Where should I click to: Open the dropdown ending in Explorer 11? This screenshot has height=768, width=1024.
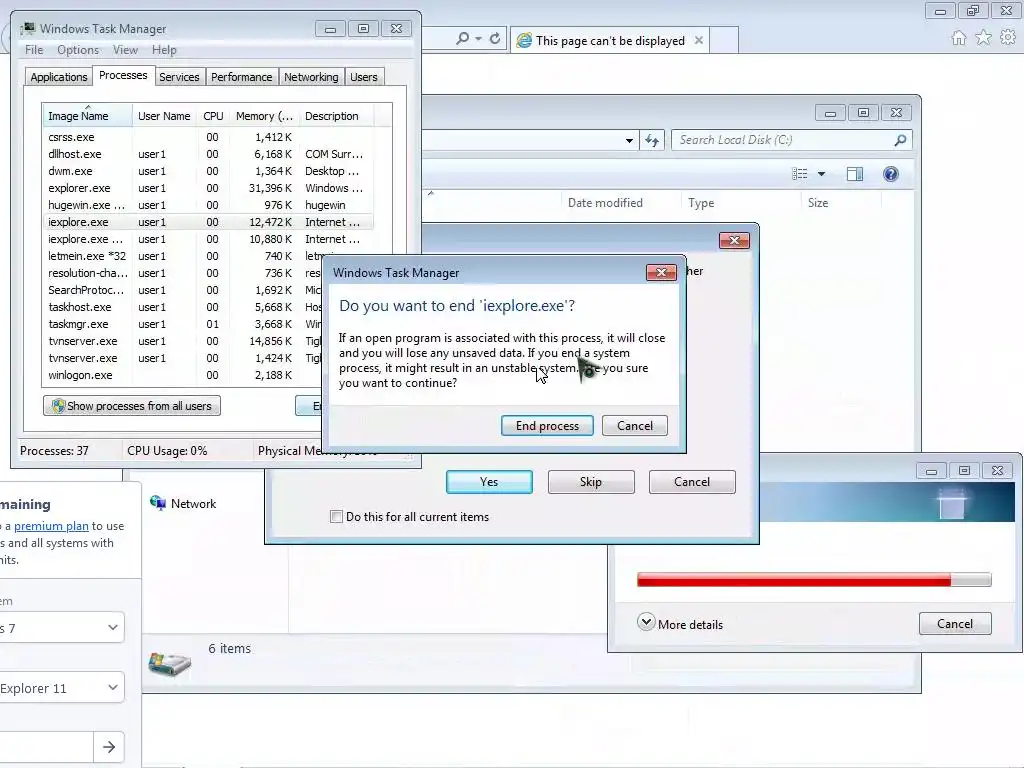60,688
